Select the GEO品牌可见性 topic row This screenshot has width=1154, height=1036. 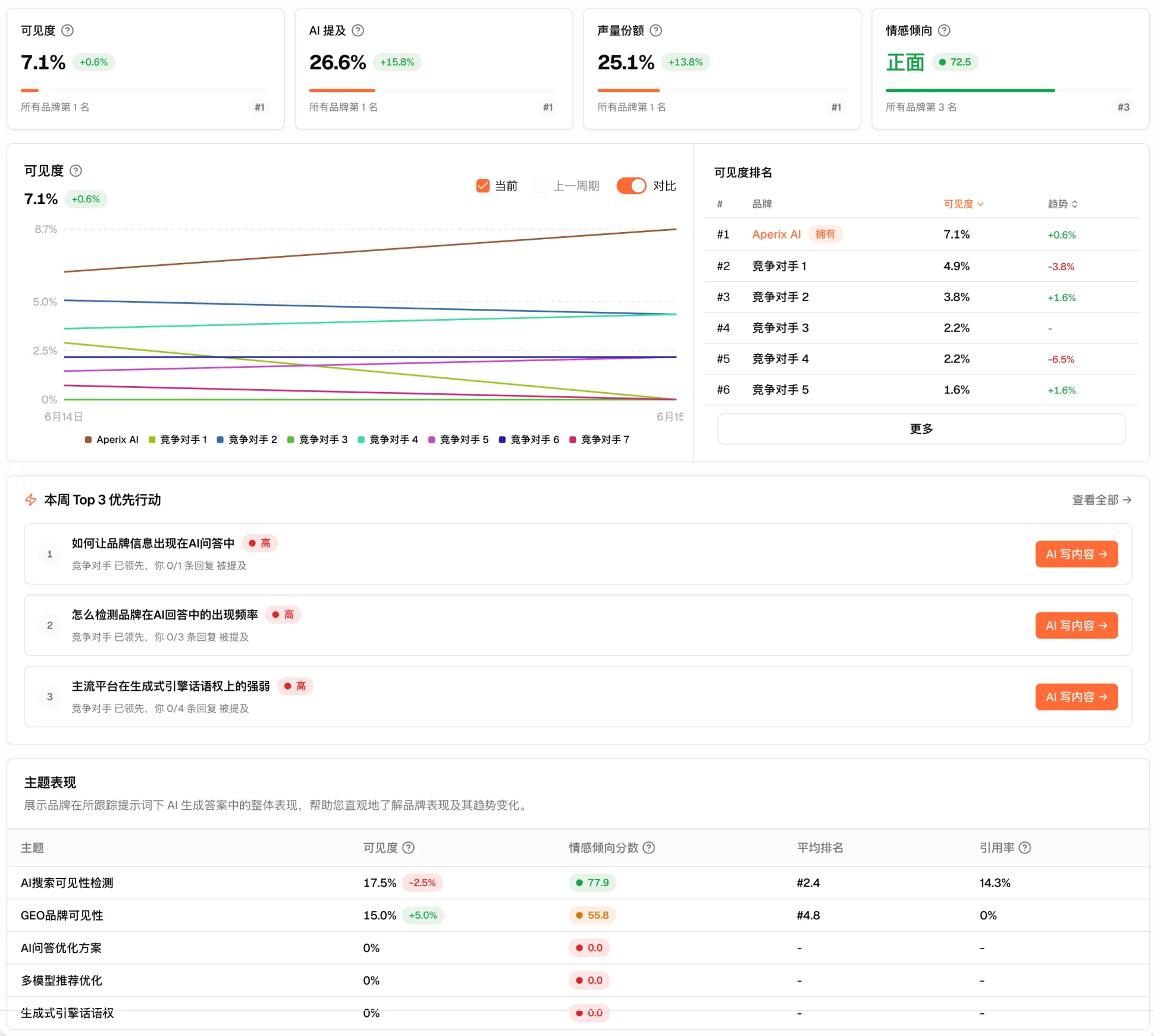578,915
